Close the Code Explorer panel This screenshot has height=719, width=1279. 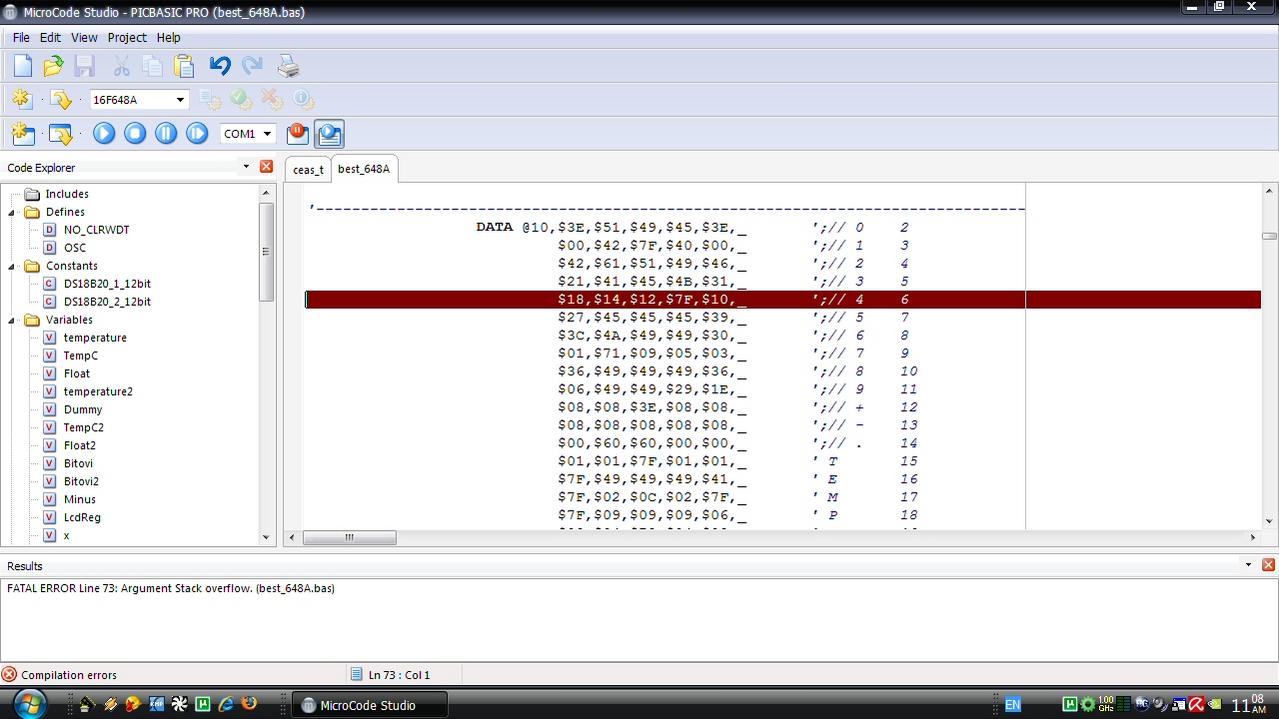point(266,167)
